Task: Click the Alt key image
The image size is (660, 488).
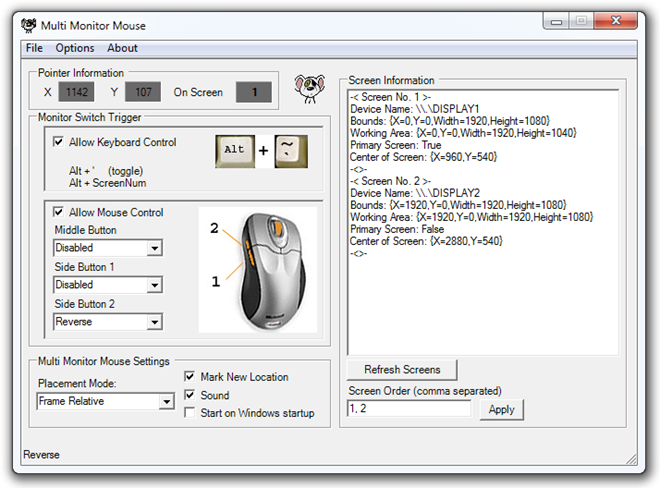Action: coord(235,151)
